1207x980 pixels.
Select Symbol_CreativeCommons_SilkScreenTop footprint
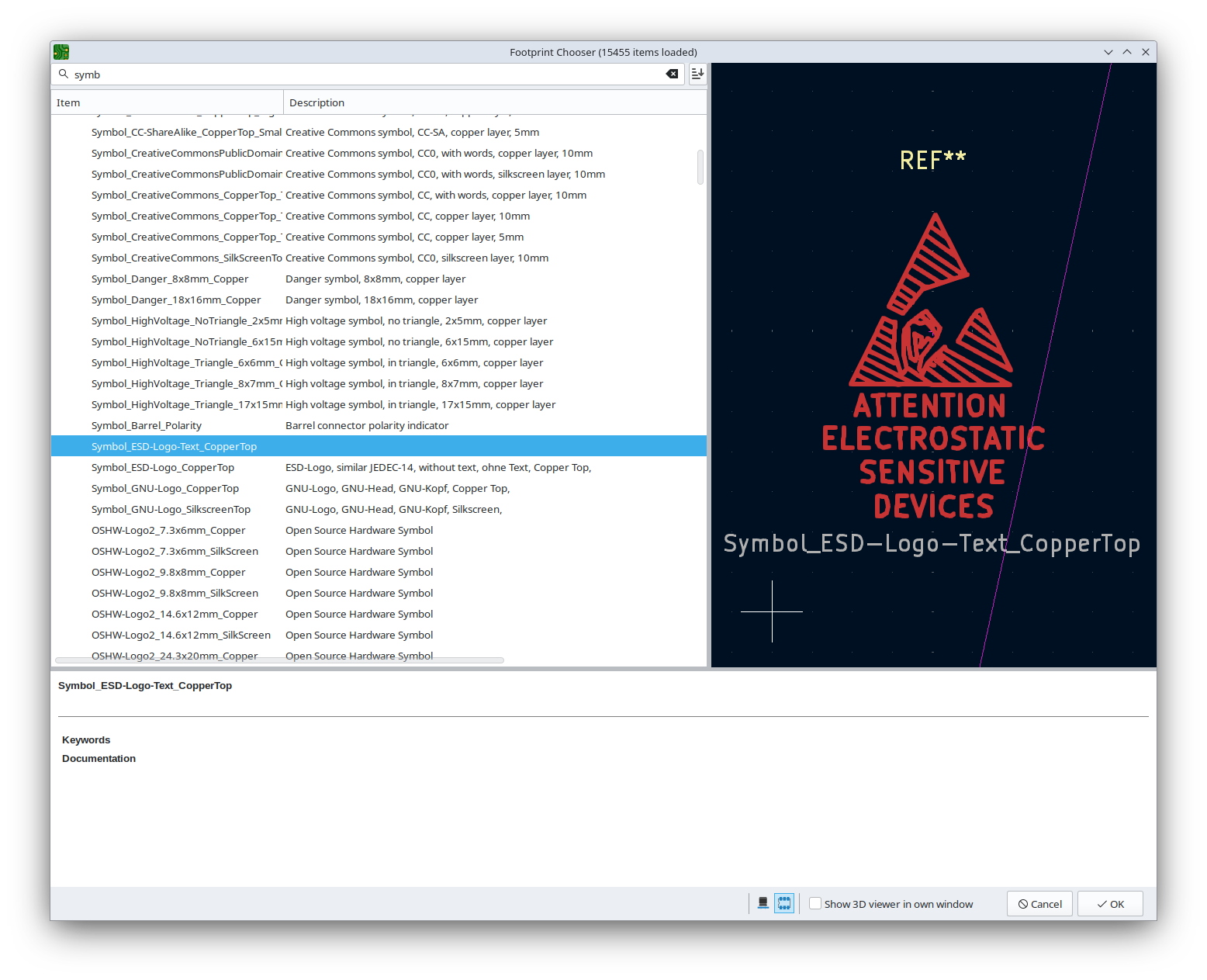tap(379, 258)
